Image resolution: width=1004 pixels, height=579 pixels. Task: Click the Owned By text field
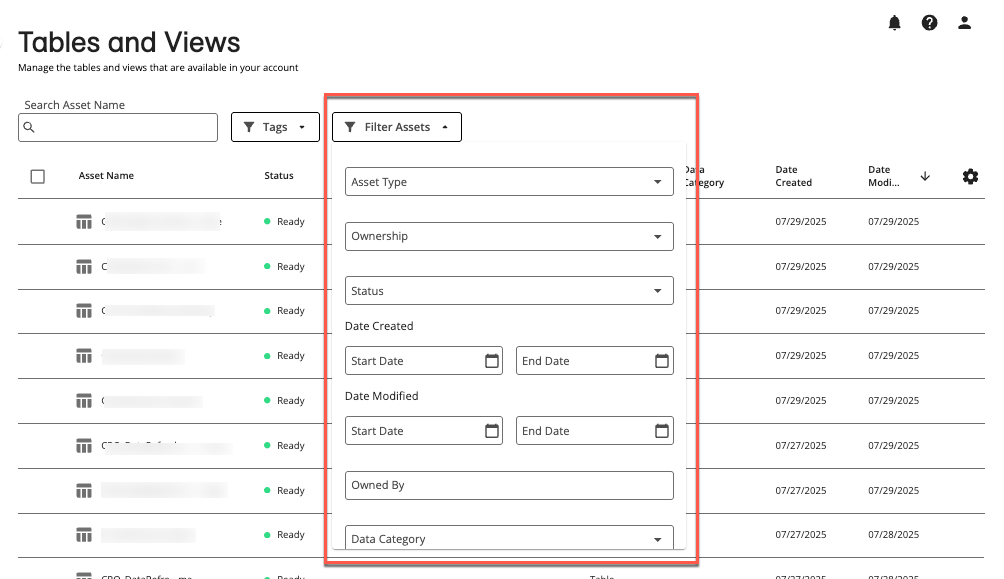click(x=509, y=485)
